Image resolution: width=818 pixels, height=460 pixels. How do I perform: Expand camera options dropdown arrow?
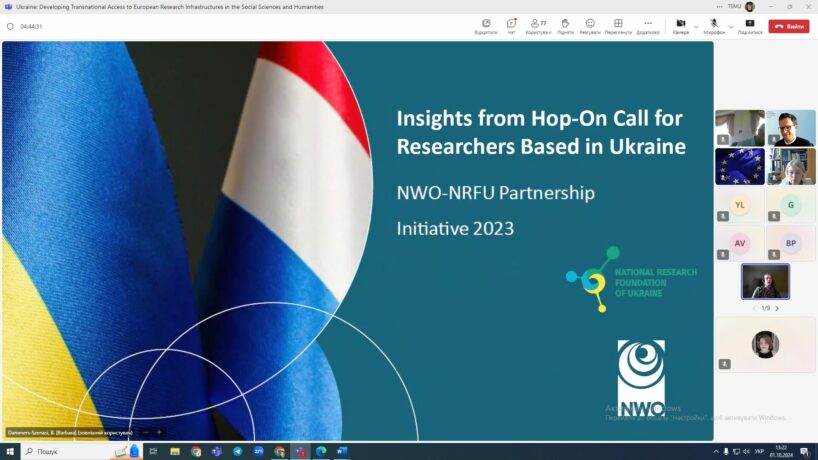click(696, 25)
